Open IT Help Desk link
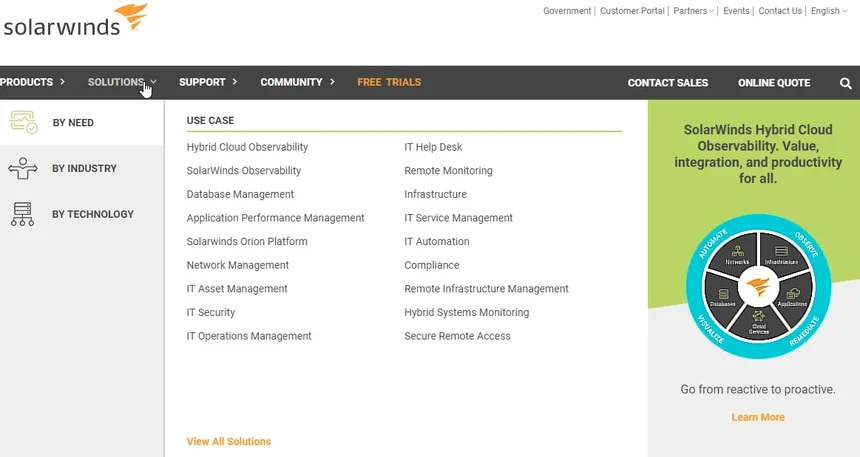Screen dimensions: 860x457 click(433, 147)
